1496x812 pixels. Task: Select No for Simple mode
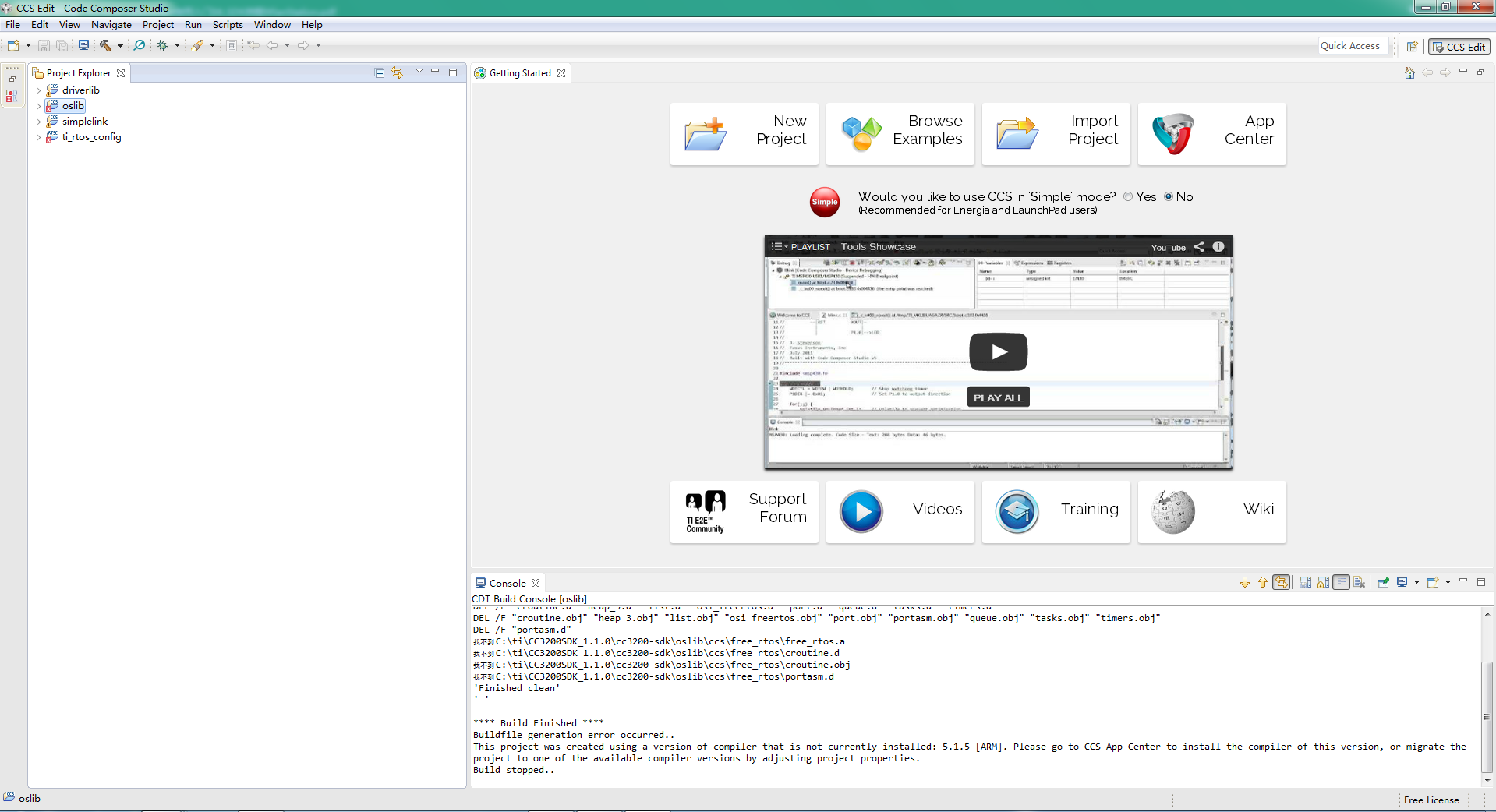[1169, 196]
